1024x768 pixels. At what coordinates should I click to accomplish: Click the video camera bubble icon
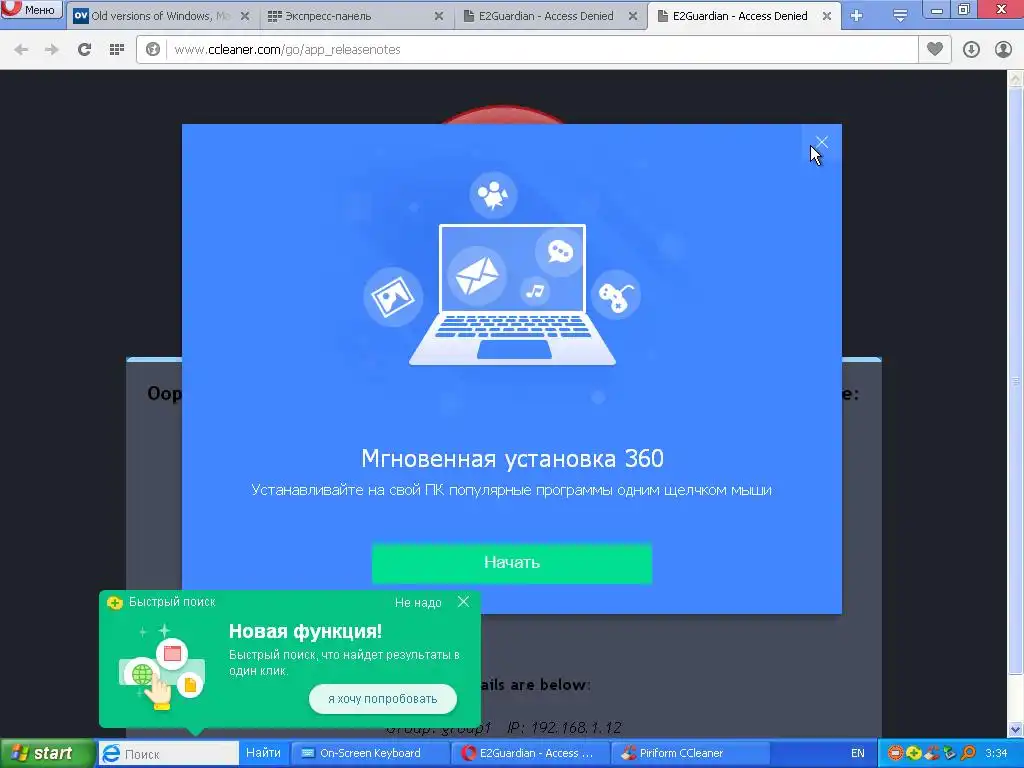coord(493,194)
